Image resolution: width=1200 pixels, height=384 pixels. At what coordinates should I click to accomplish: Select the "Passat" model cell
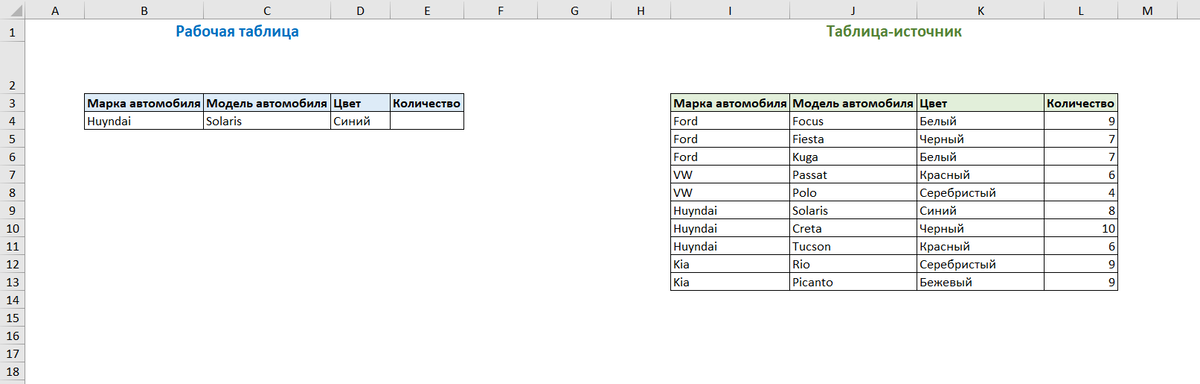[852, 175]
